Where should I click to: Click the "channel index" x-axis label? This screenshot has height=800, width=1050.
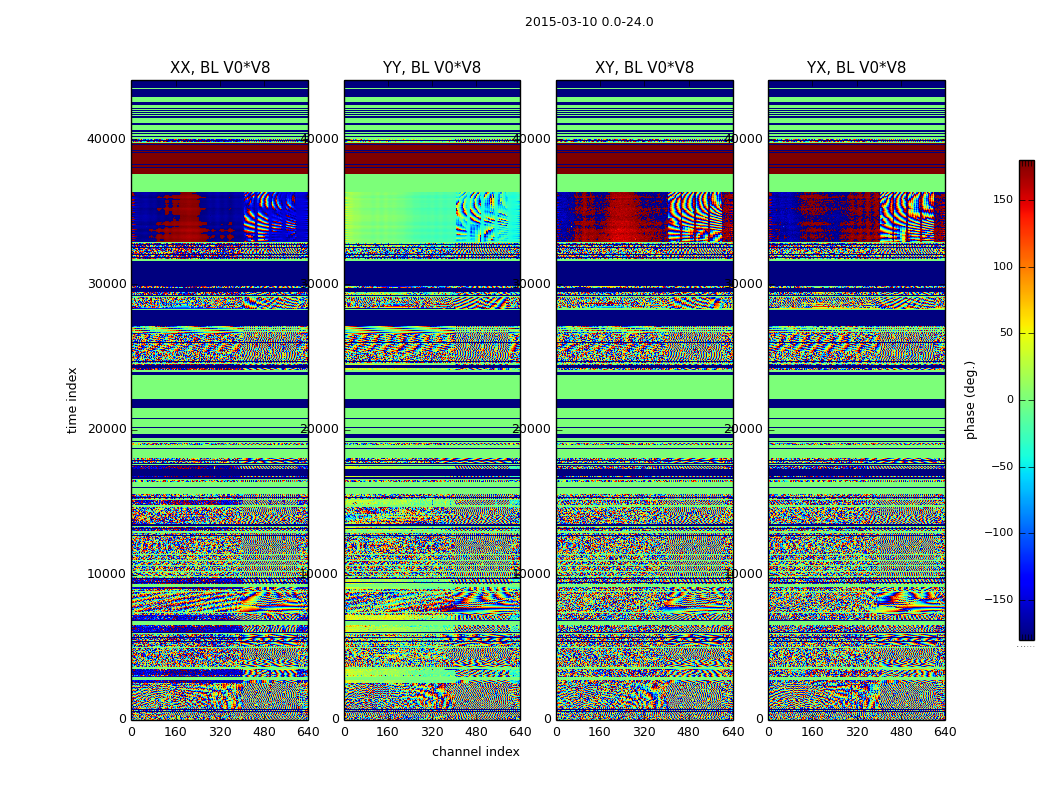pyautogui.click(x=475, y=752)
